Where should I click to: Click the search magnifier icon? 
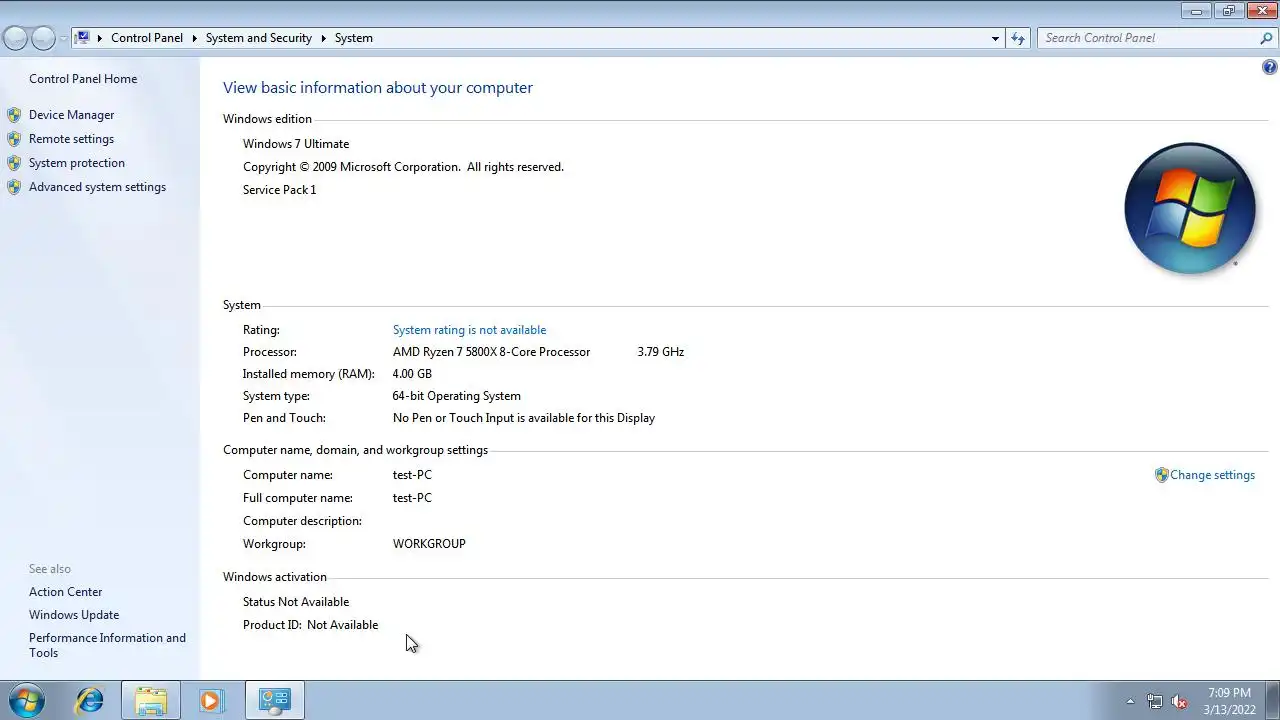pyautogui.click(x=1266, y=38)
